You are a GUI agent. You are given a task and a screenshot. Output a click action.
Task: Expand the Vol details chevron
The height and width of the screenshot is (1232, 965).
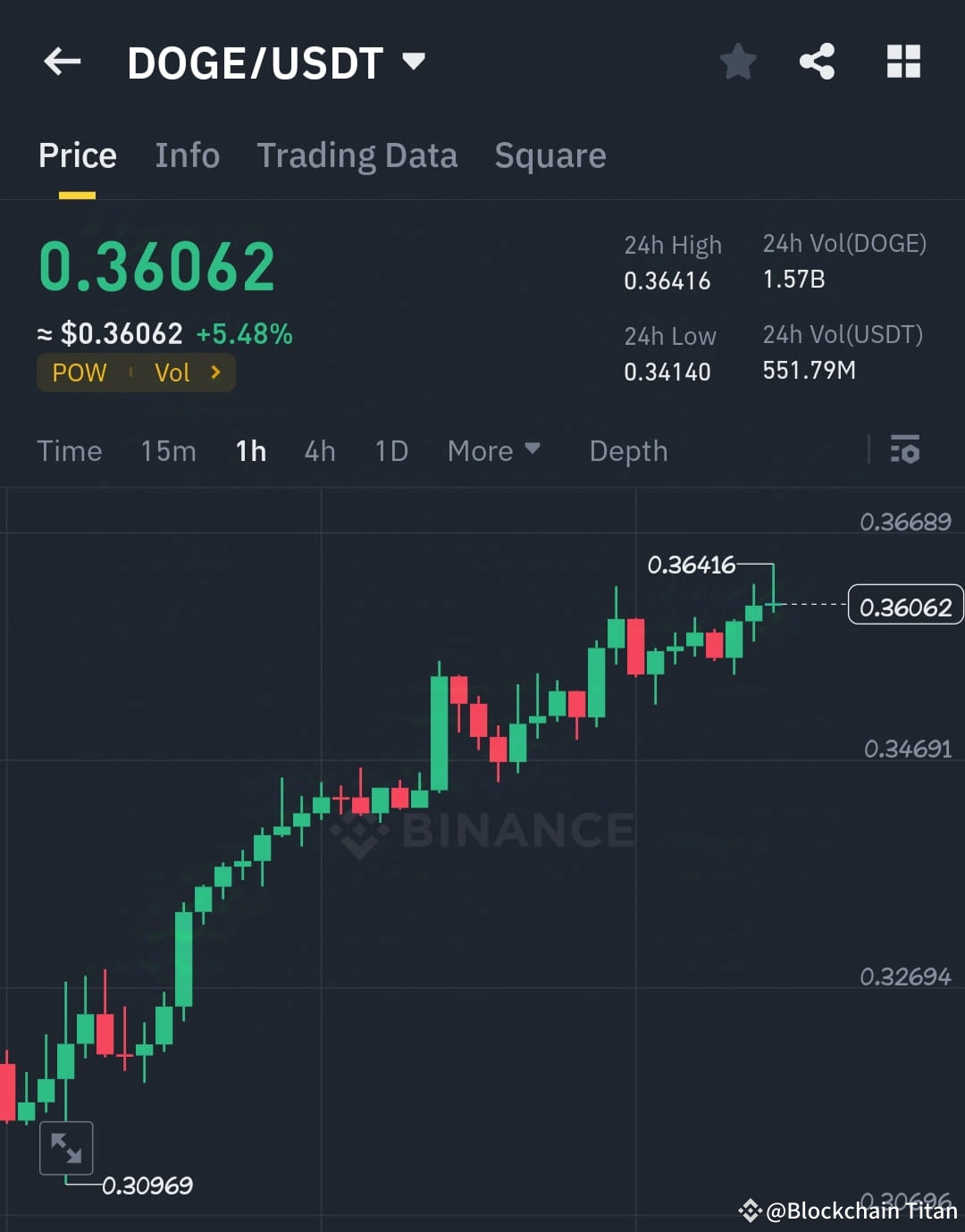pyautogui.click(x=189, y=373)
